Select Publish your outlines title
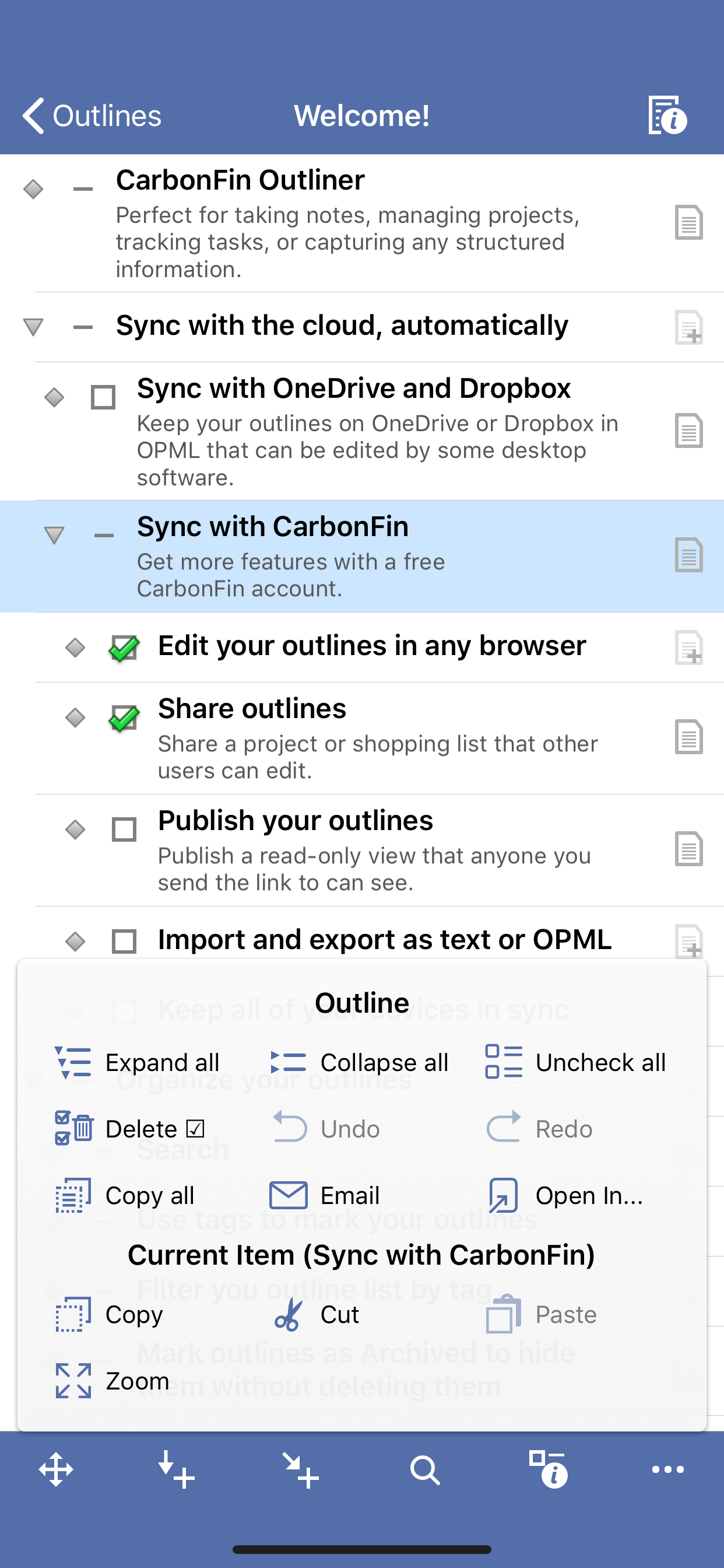 pyautogui.click(x=295, y=821)
